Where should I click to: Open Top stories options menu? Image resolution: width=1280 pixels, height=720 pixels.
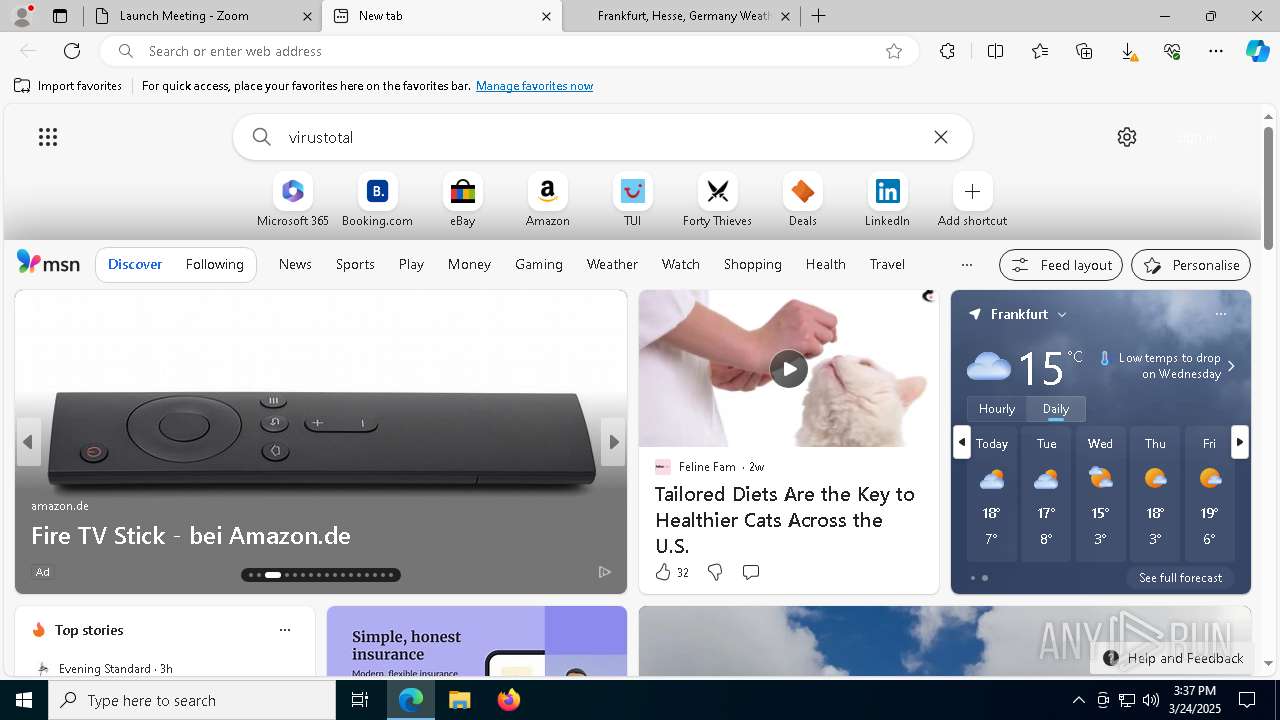click(x=285, y=630)
